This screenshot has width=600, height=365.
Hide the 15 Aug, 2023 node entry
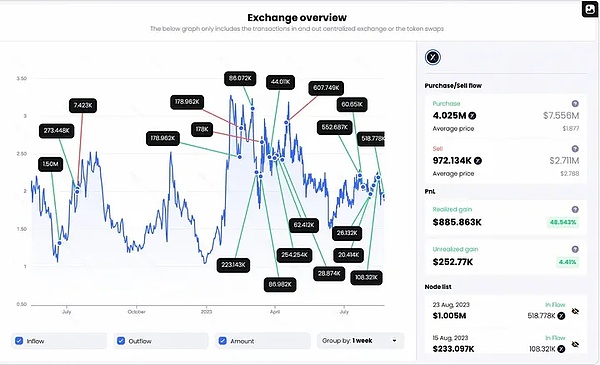coord(575,344)
